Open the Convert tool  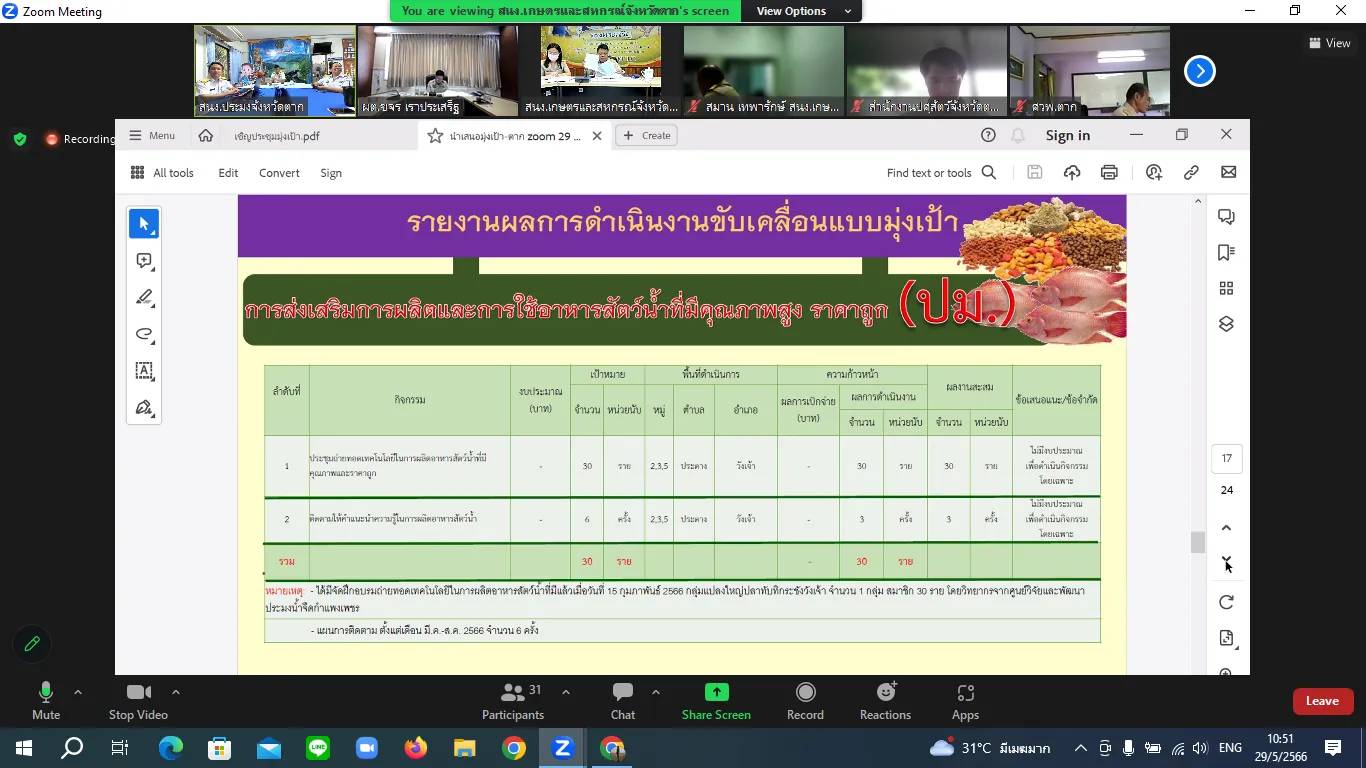(x=279, y=173)
